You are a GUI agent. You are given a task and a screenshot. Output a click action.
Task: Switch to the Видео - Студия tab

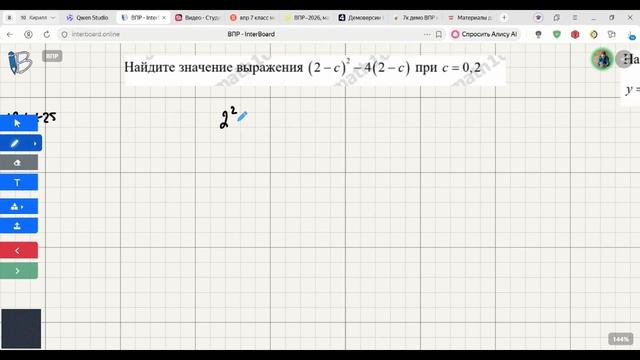tap(198, 18)
